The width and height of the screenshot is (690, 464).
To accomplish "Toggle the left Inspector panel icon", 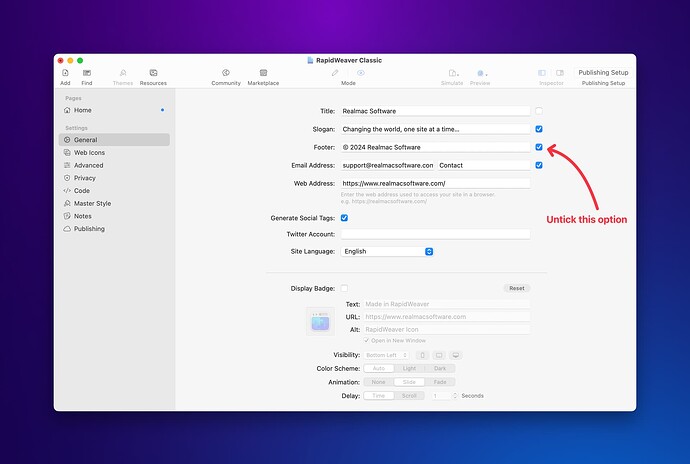I will [x=542, y=73].
